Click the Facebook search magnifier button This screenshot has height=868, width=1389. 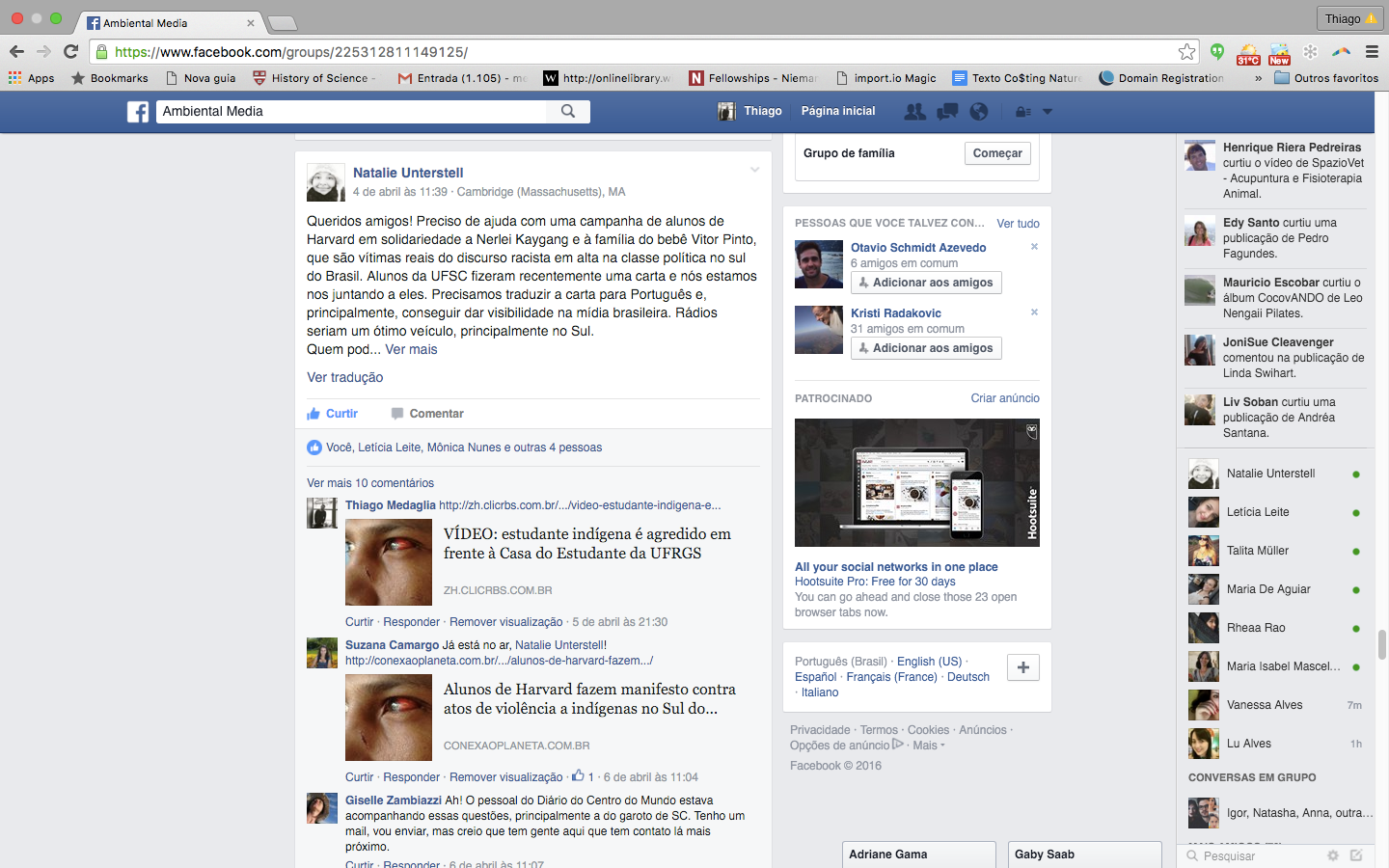pyautogui.click(x=568, y=112)
